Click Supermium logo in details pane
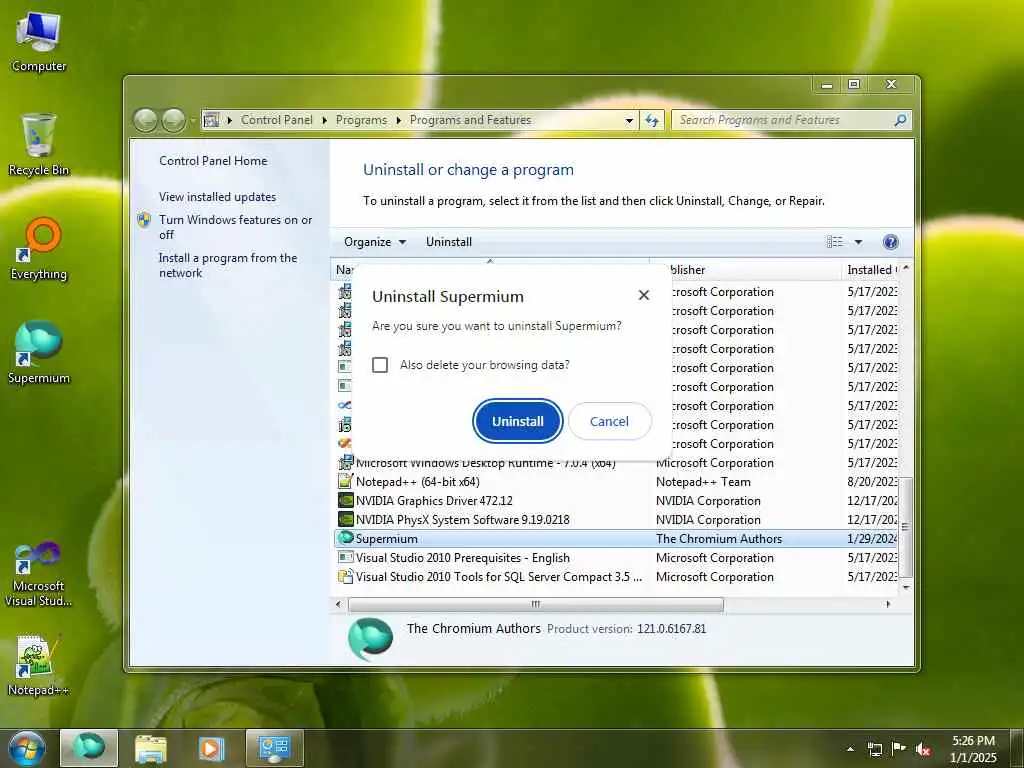Image resolution: width=1024 pixels, height=768 pixels. (x=370, y=639)
